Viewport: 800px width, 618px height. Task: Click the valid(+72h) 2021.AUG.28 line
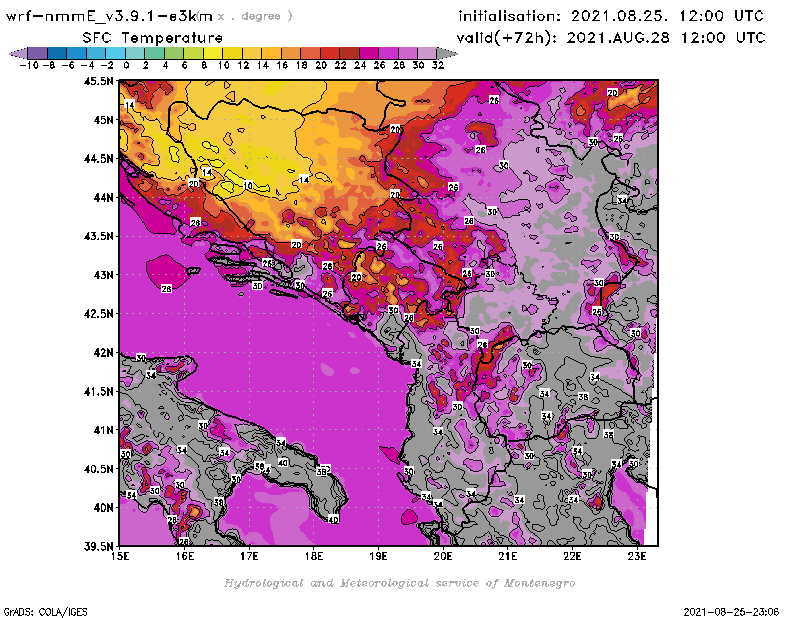(x=611, y=37)
